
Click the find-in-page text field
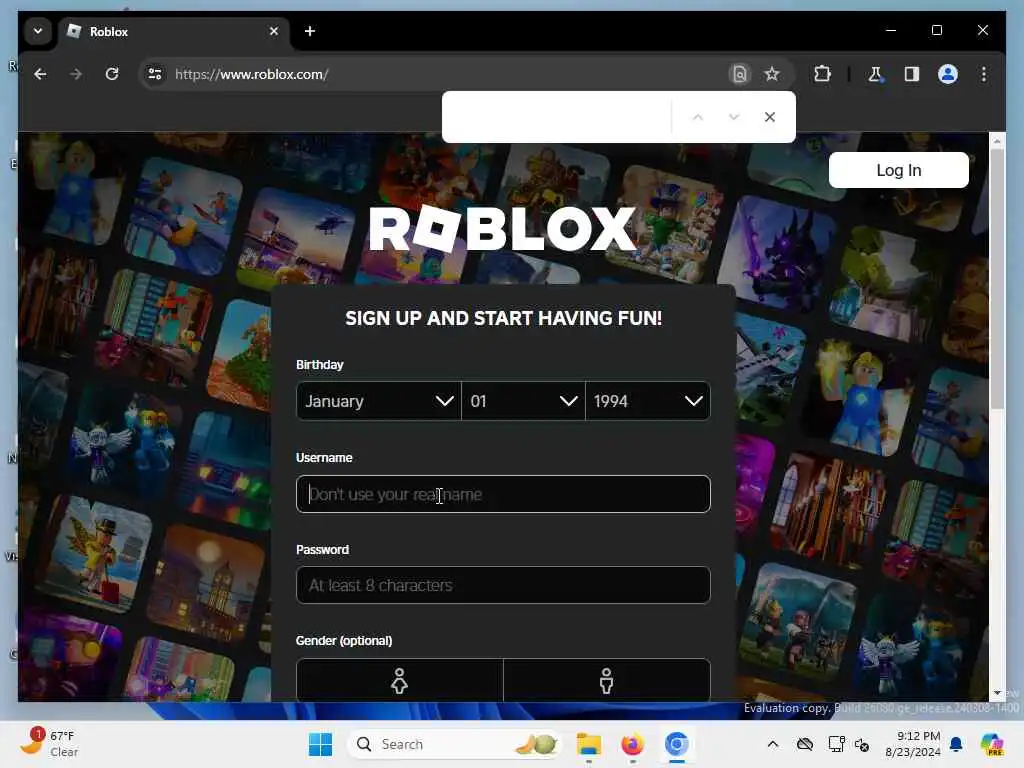point(558,117)
